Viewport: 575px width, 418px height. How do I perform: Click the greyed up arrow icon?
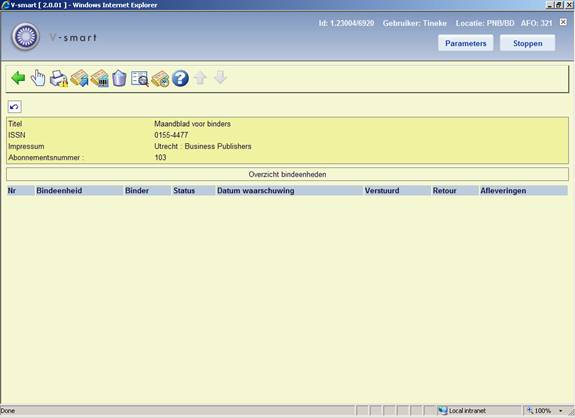200,78
